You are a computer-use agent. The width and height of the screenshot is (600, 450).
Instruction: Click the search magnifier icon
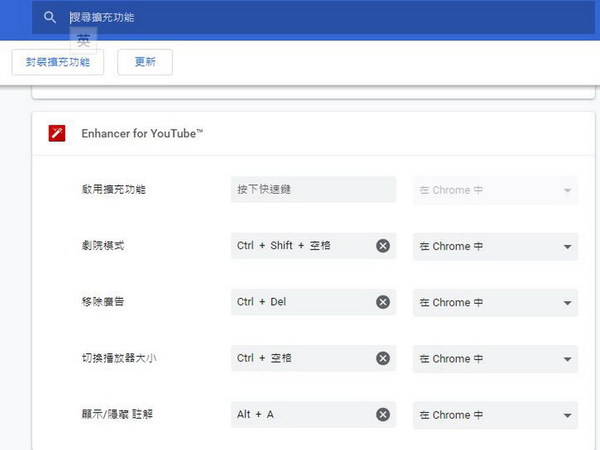(x=50, y=17)
